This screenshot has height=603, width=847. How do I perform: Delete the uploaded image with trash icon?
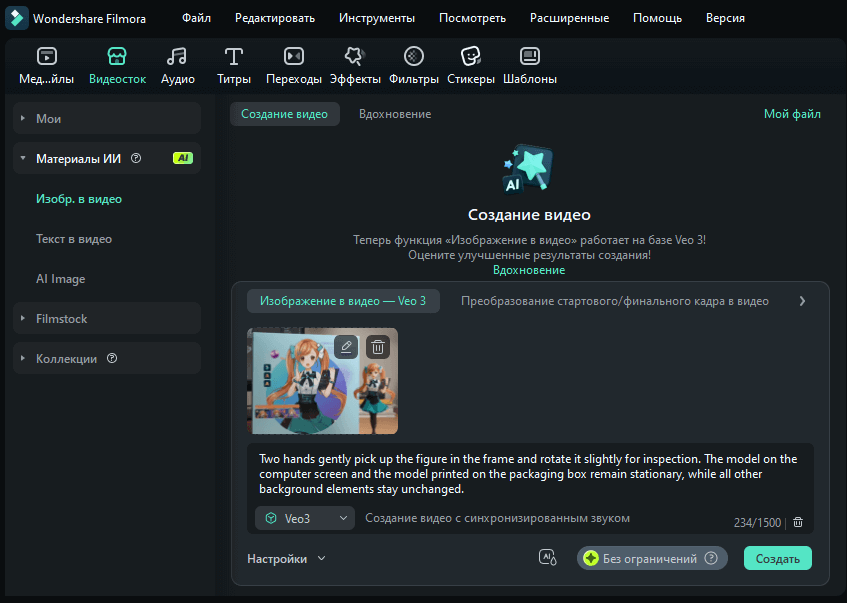click(378, 347)
